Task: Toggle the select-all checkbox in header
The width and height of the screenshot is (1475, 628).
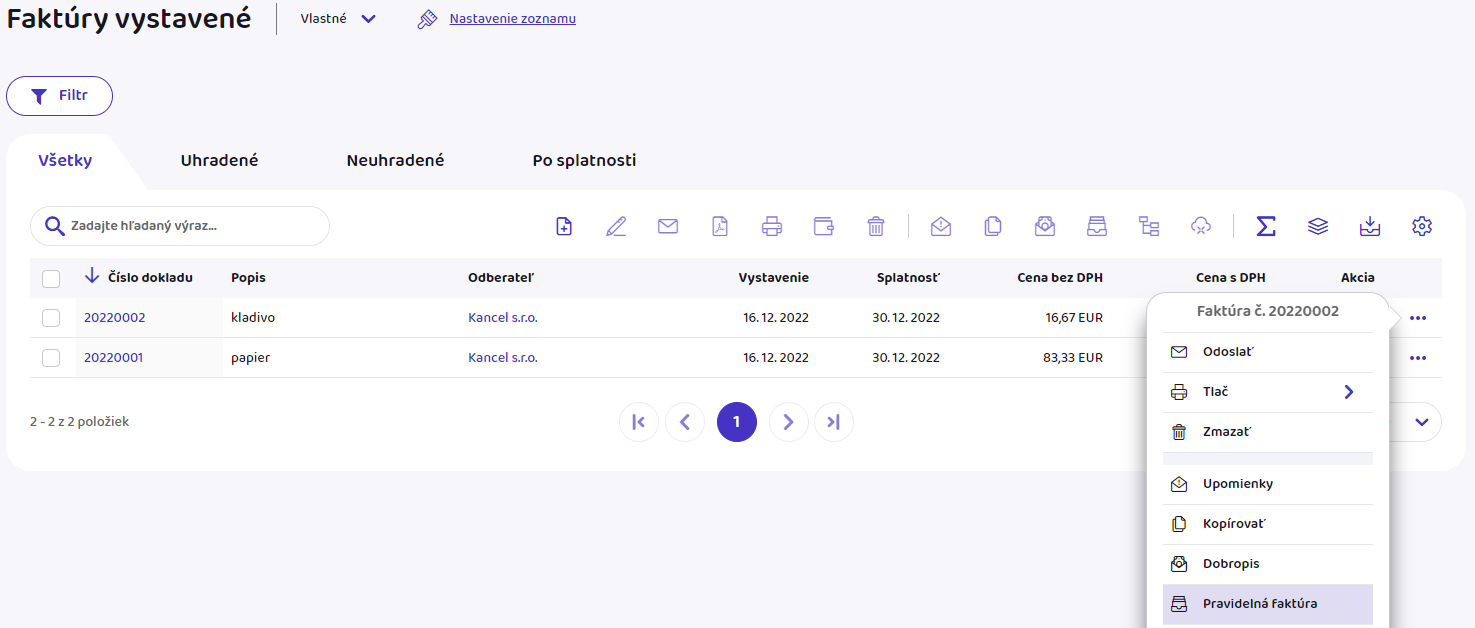Action: 51,278
